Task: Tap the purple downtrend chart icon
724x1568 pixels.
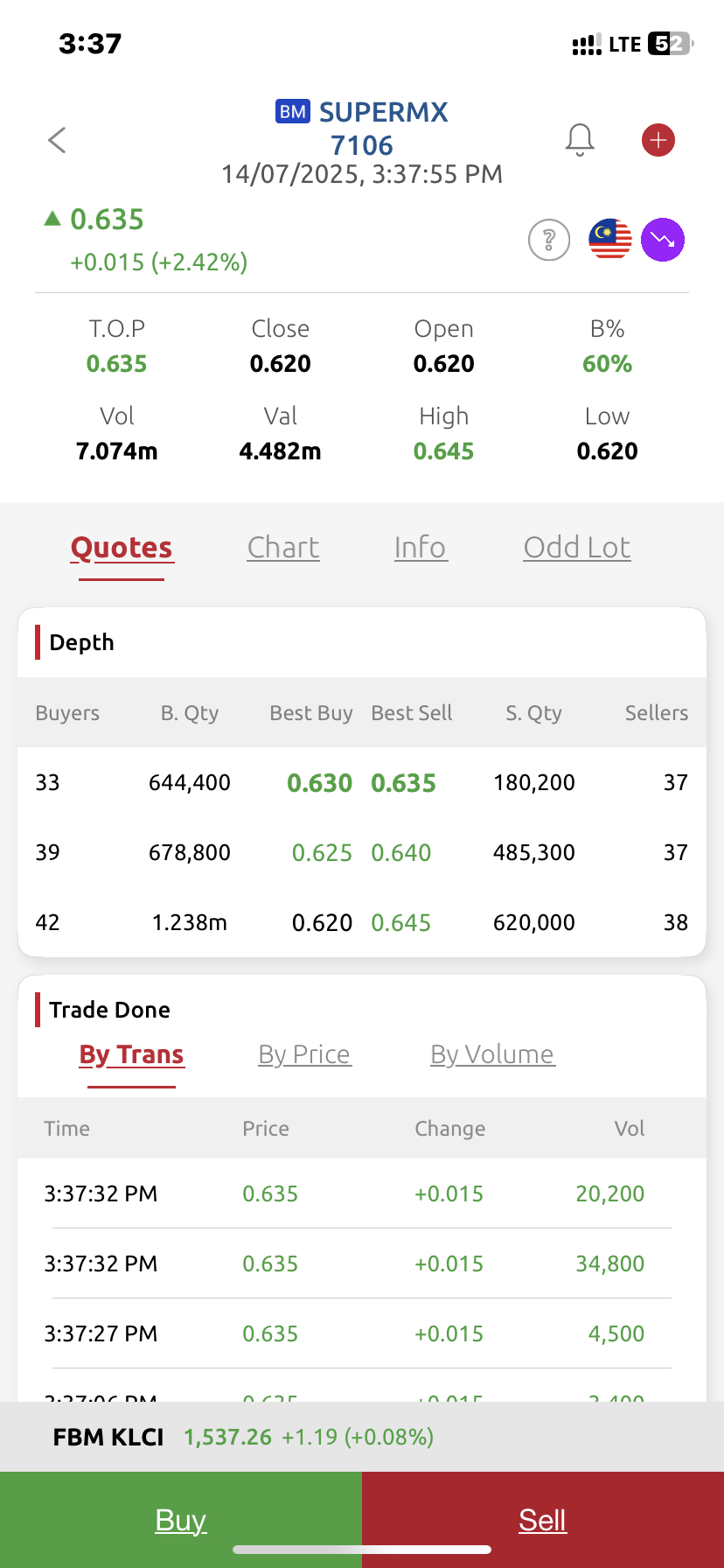Action: point(663,240)
